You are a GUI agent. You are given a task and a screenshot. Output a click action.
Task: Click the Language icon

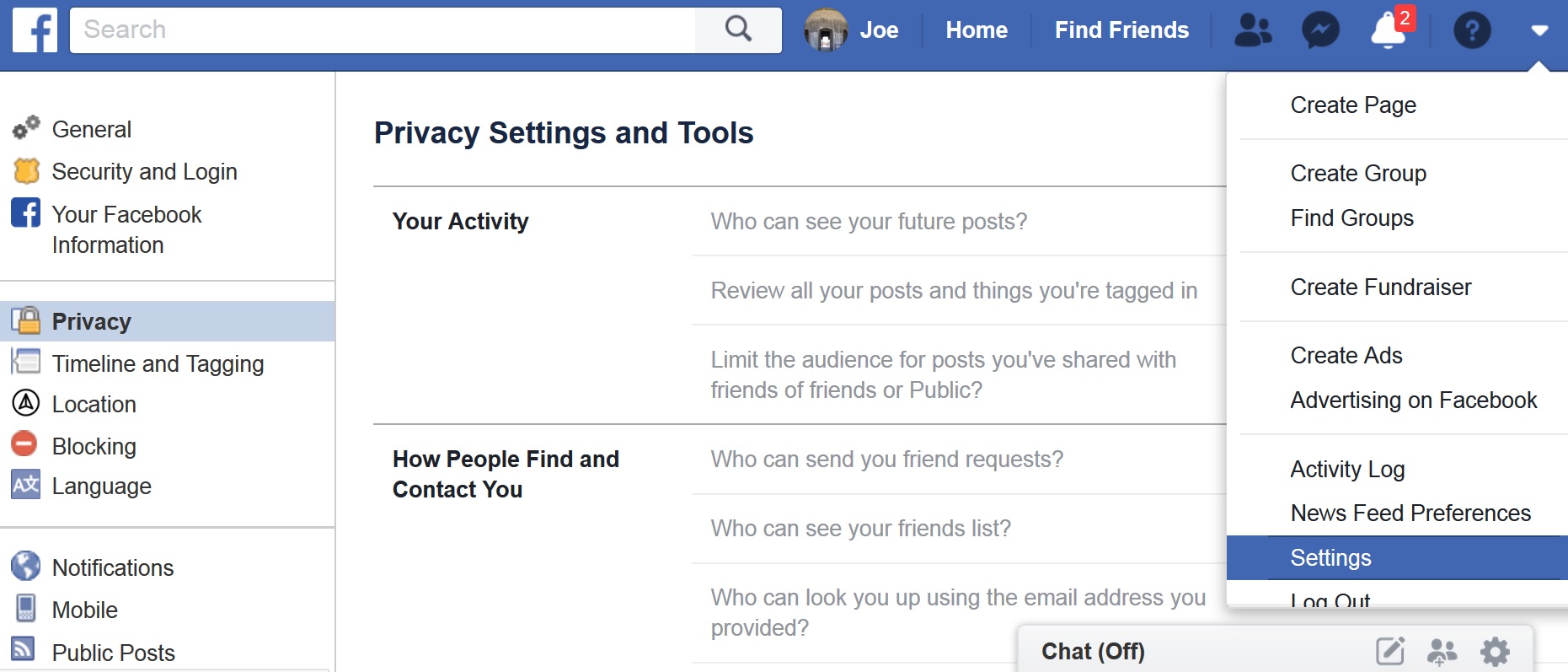[25, 484]
